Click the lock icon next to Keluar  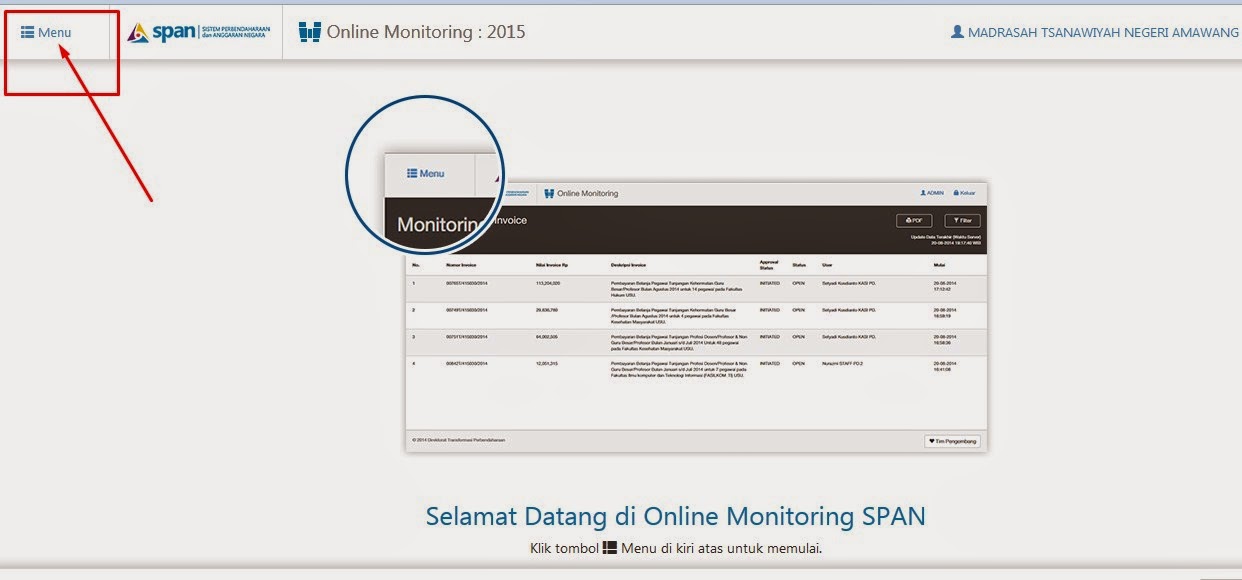pyautogui.click(x=955, y=192)
